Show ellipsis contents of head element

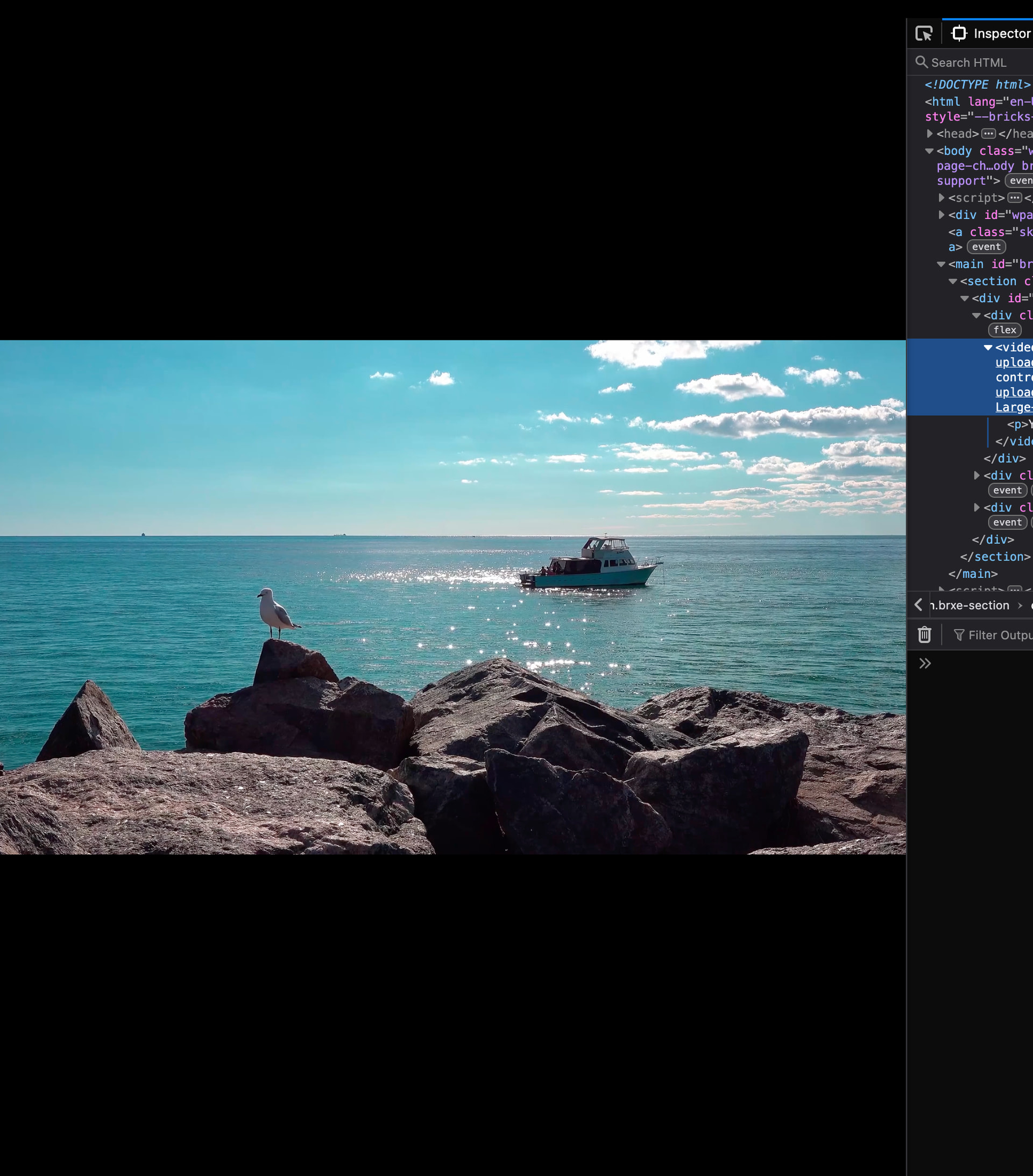pyautogui.click(x=988, y=134)
